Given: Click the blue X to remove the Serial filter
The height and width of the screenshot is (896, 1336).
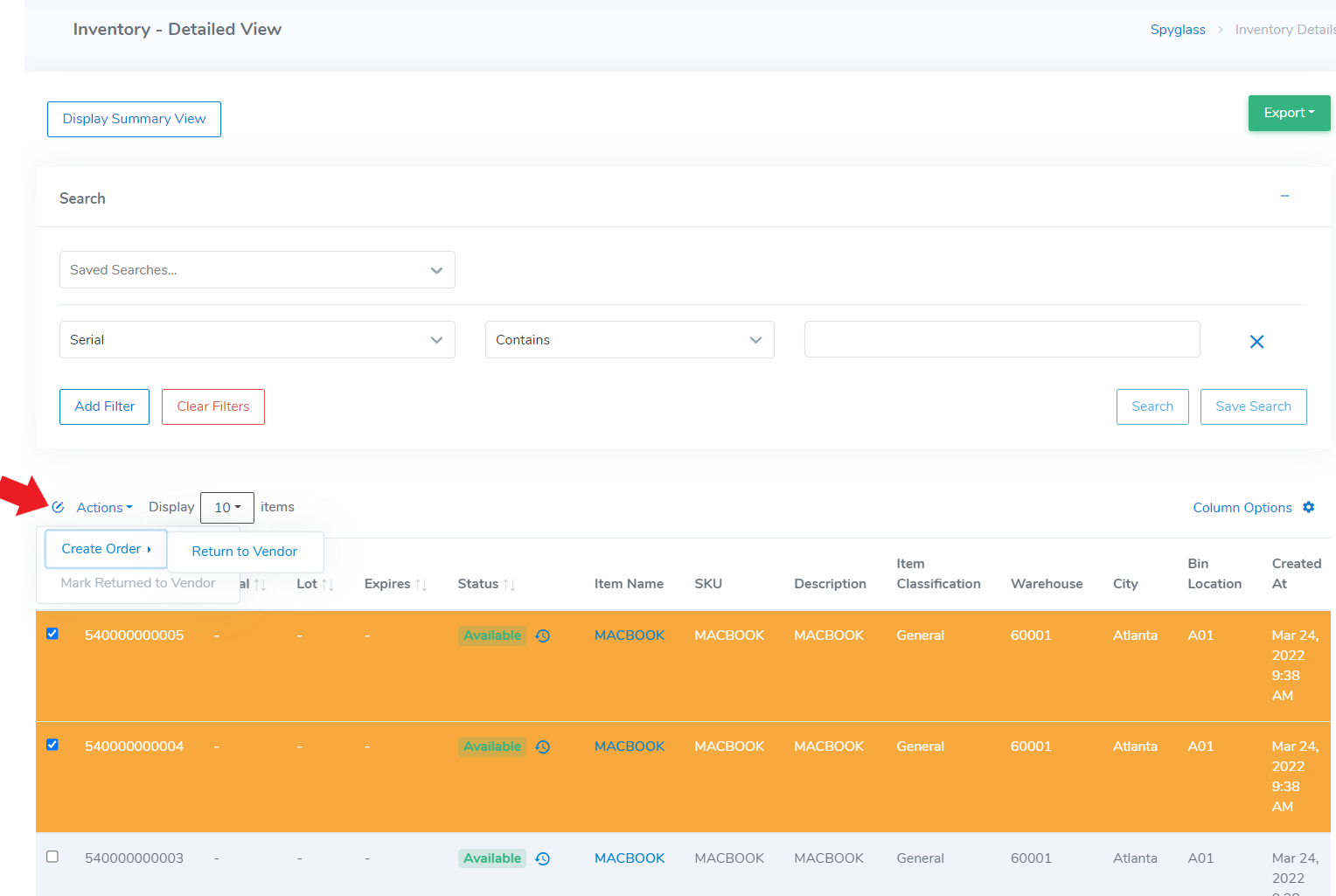Looking at the screenshot, I should (1256, 341).
